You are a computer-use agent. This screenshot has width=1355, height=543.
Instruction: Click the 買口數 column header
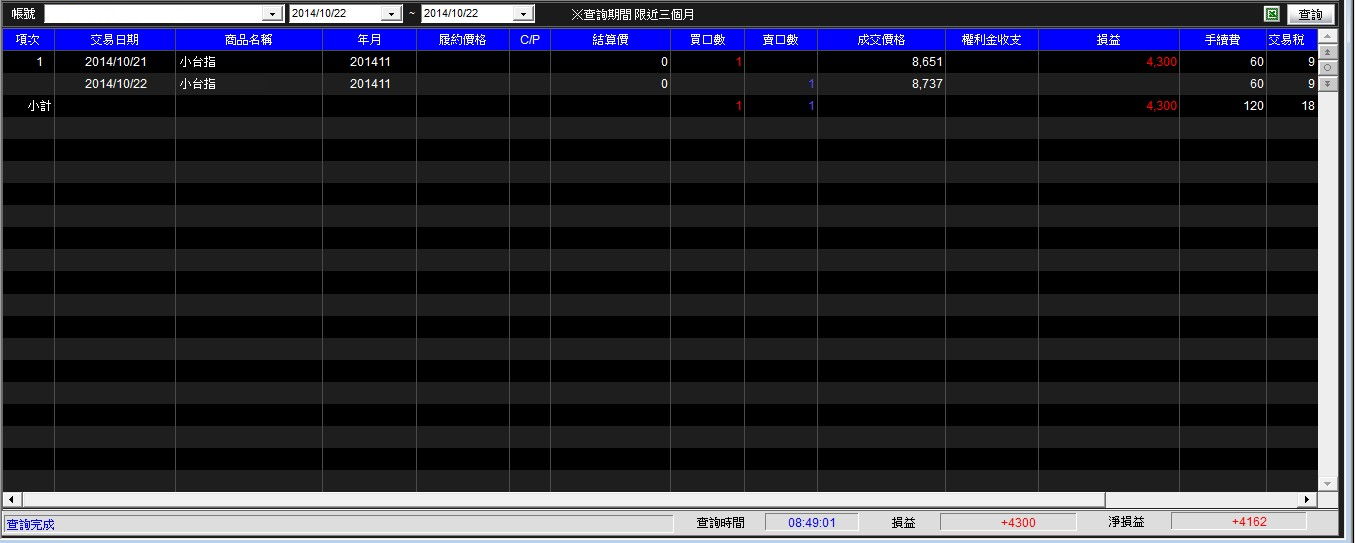[707, 40]
